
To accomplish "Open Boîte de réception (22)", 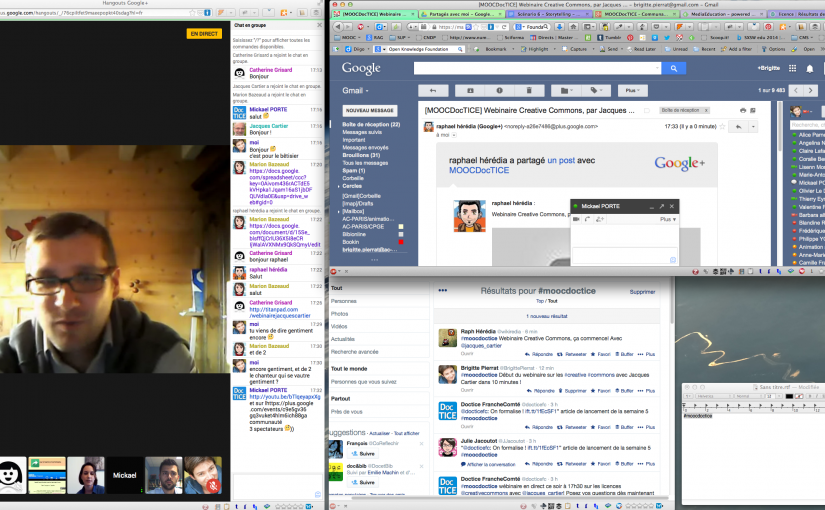I will 371,125.
